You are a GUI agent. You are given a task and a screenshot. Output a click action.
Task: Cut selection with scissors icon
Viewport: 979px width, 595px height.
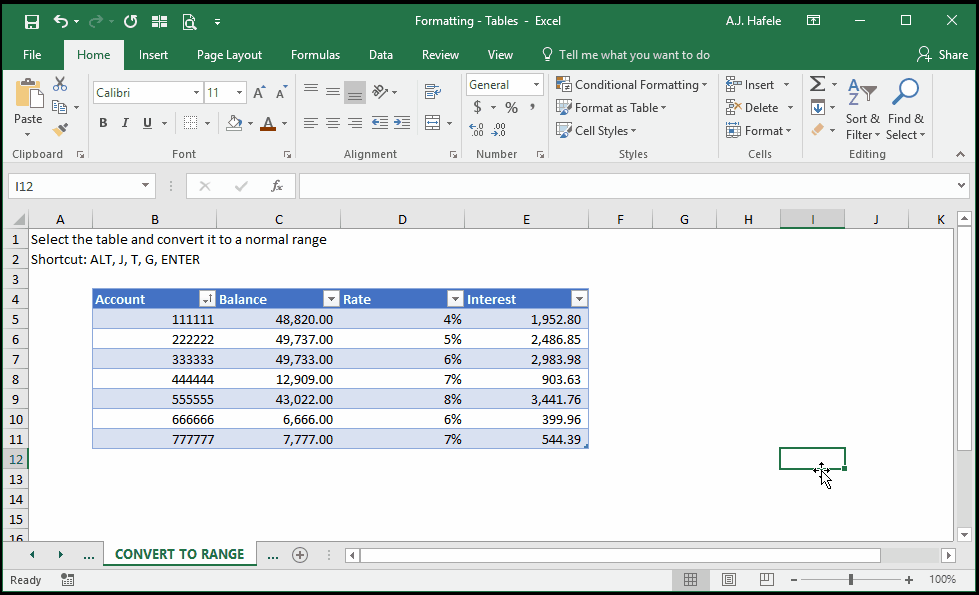tap(60, 84)
